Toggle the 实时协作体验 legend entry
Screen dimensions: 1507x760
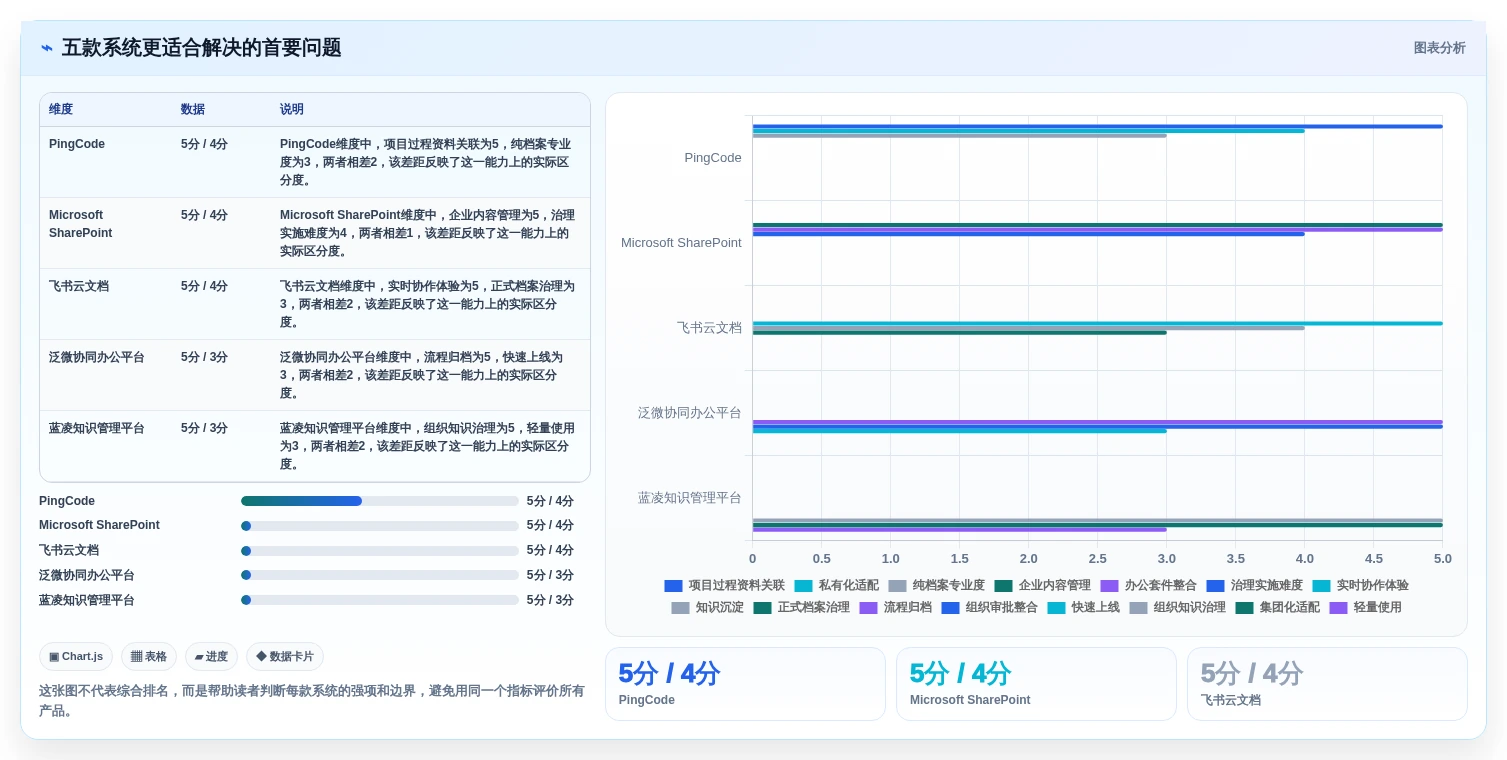(x=1360, y=585)
